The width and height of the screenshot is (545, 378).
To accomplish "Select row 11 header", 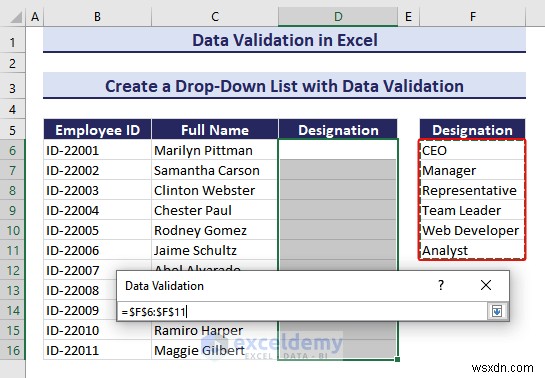I will click(13, 250).
